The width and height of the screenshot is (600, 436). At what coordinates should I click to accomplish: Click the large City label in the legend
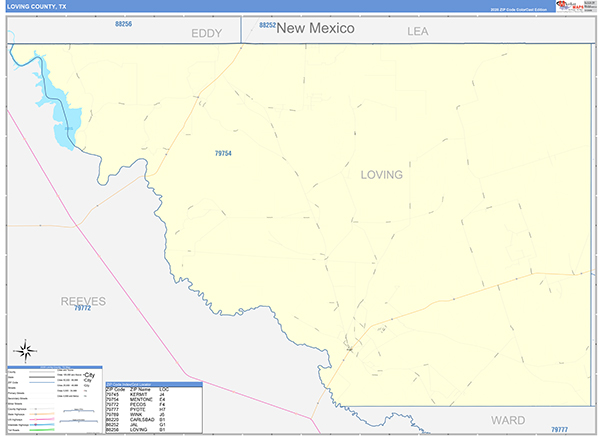point(89,375)
